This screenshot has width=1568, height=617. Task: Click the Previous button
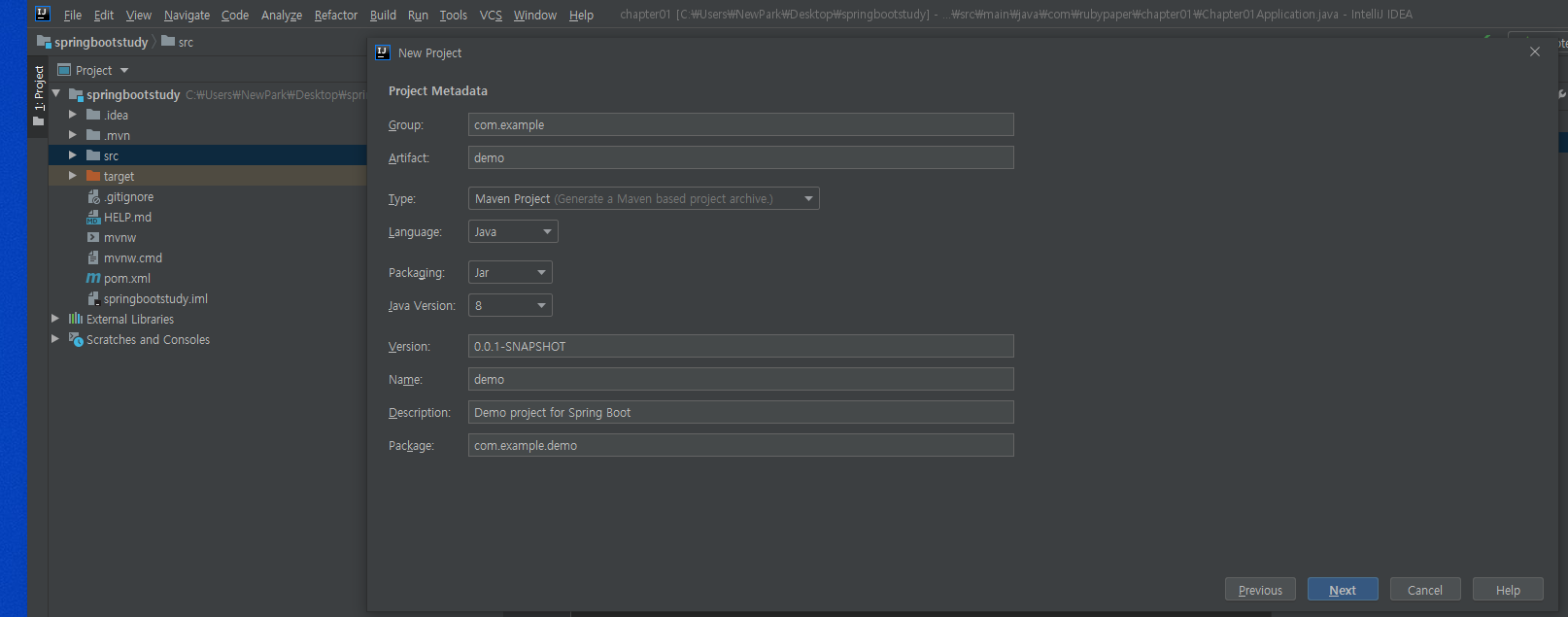(1260, 590)
